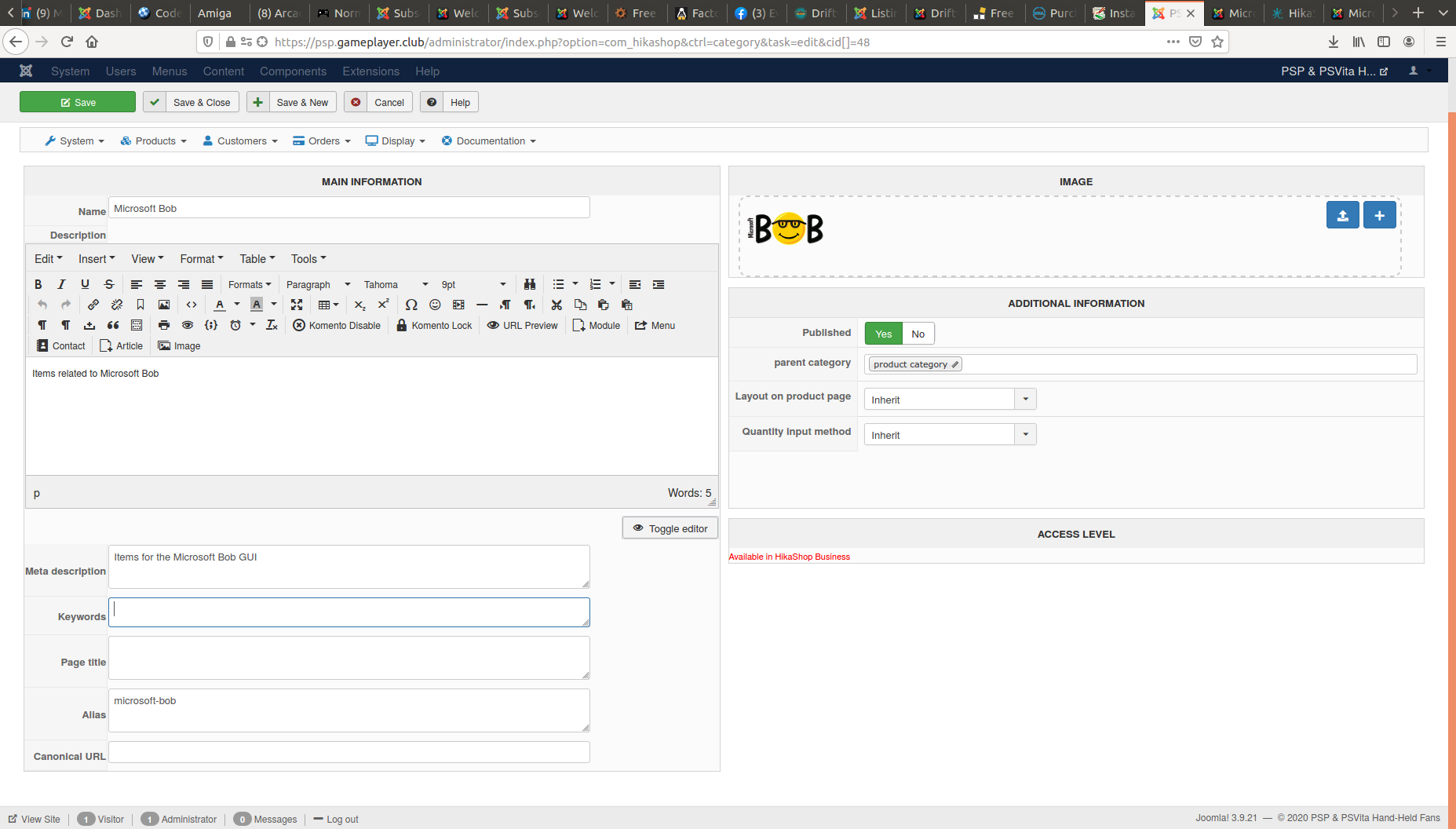Open the editor Edit menu
Screen dimensions: 1456x829
click(x=48, y=259)
